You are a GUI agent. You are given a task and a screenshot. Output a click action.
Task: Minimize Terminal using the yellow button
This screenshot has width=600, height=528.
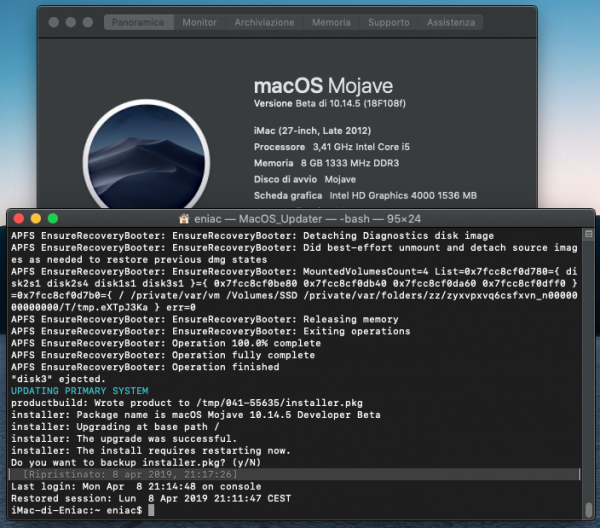(x=36, y=218)
